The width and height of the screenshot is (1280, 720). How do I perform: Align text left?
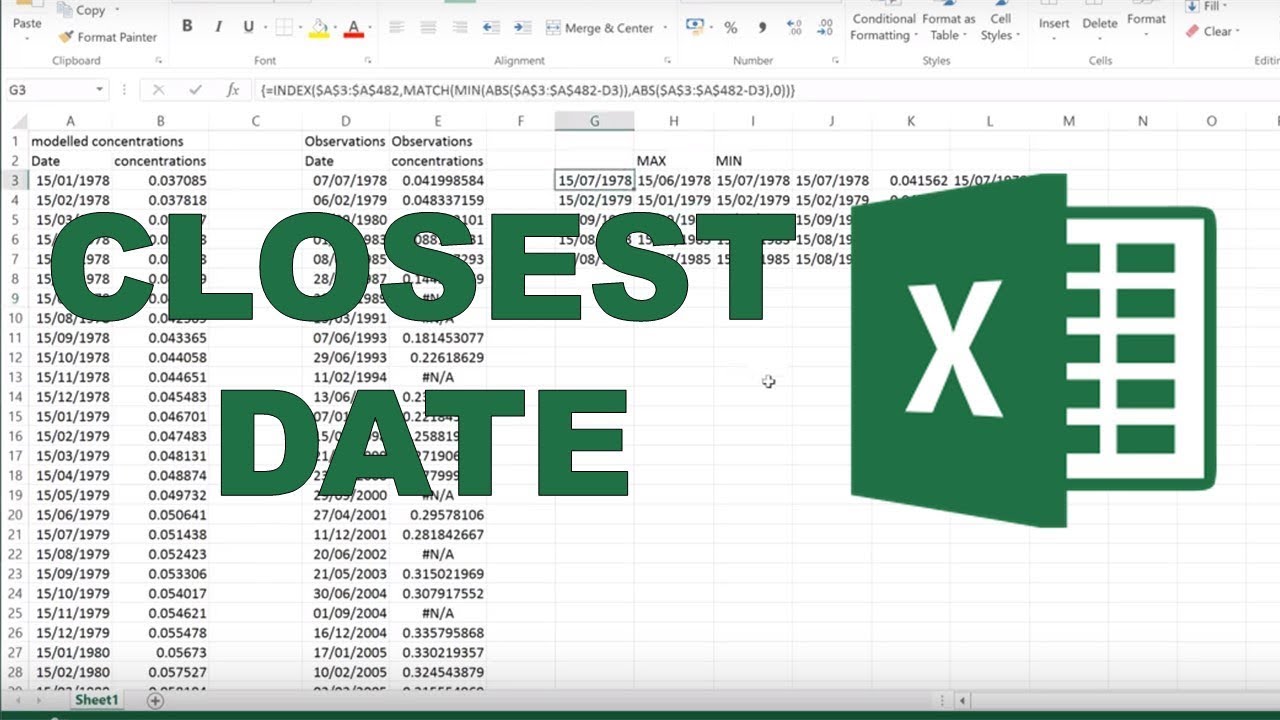(397, 28)
